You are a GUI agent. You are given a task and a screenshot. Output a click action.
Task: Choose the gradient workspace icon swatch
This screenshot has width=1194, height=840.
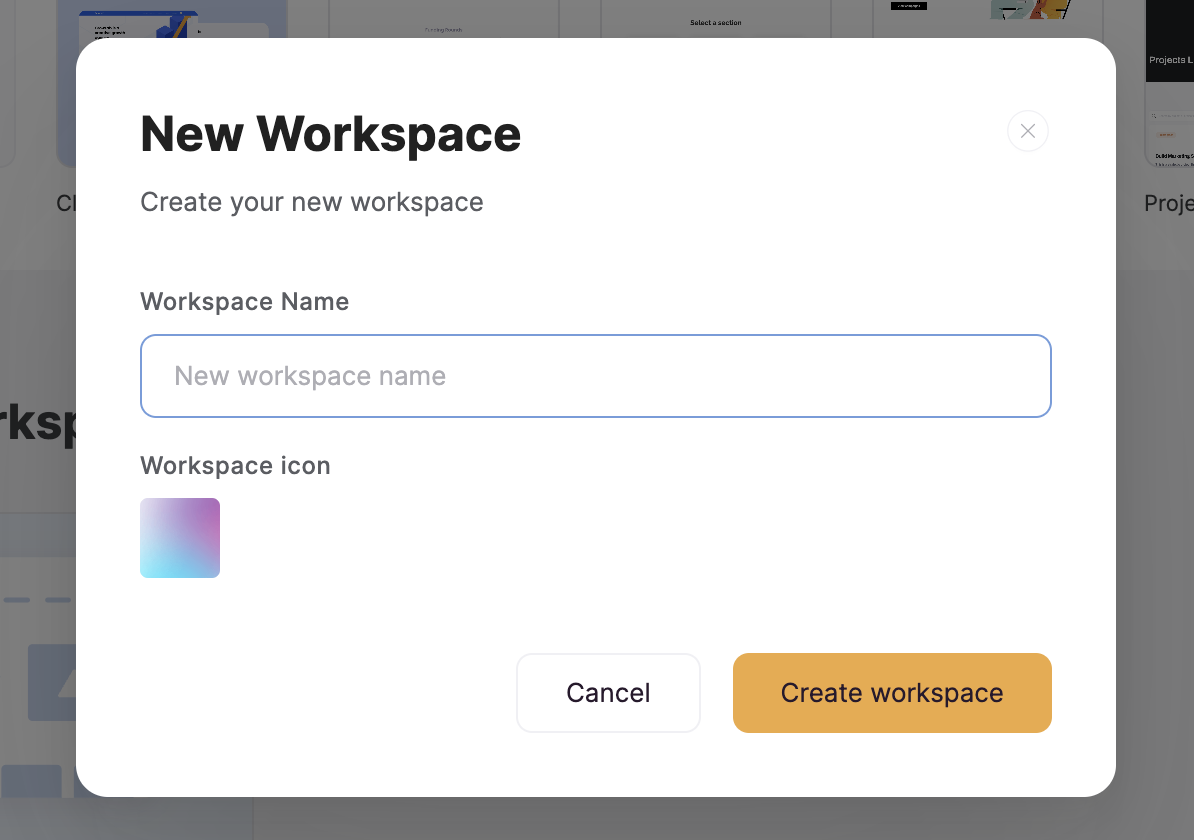(180, 538)
